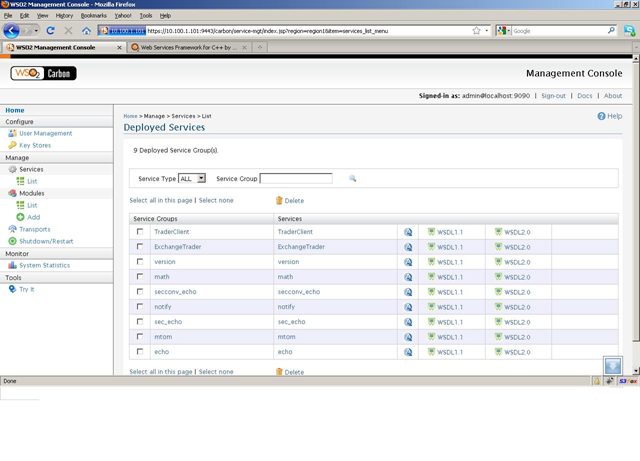Check the mtom service group checkbox
The image size is (640, 461).
pyautogui.click(x=140, y=336)
